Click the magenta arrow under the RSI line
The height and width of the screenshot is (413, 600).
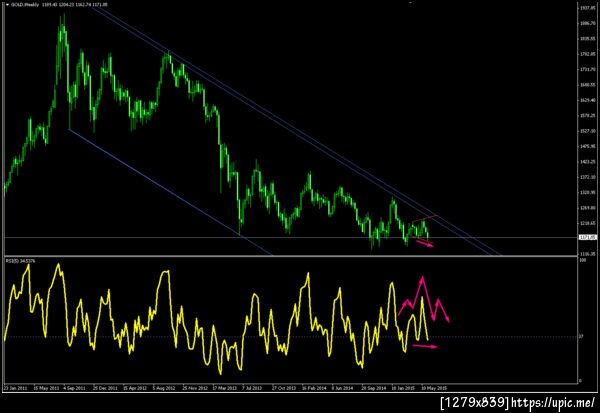point(425,346)
